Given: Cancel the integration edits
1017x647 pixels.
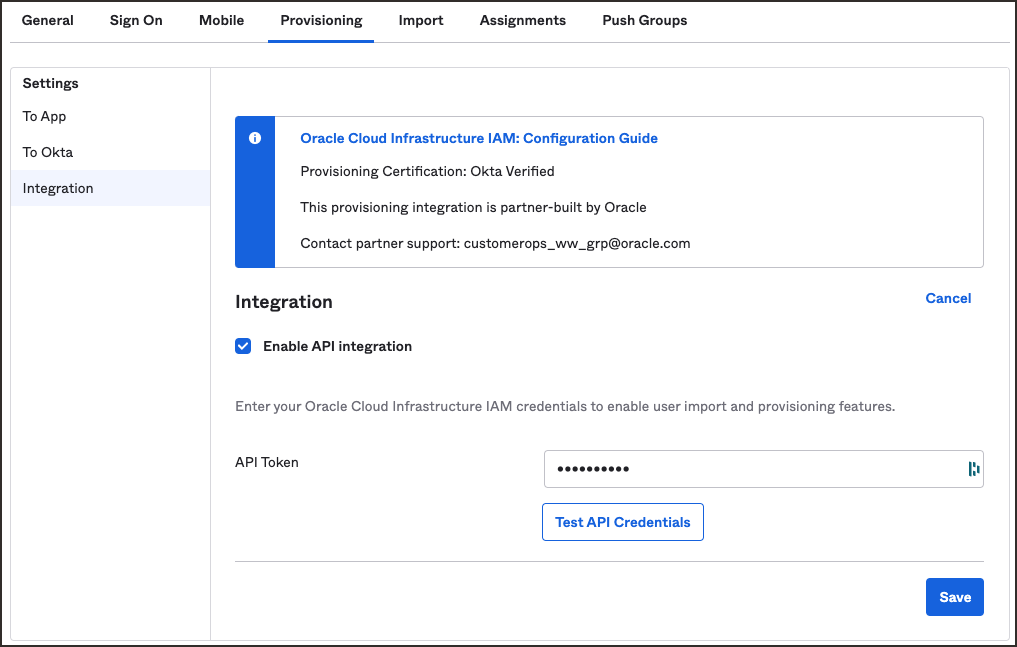Looking at the screenshot, I should 947,298.
